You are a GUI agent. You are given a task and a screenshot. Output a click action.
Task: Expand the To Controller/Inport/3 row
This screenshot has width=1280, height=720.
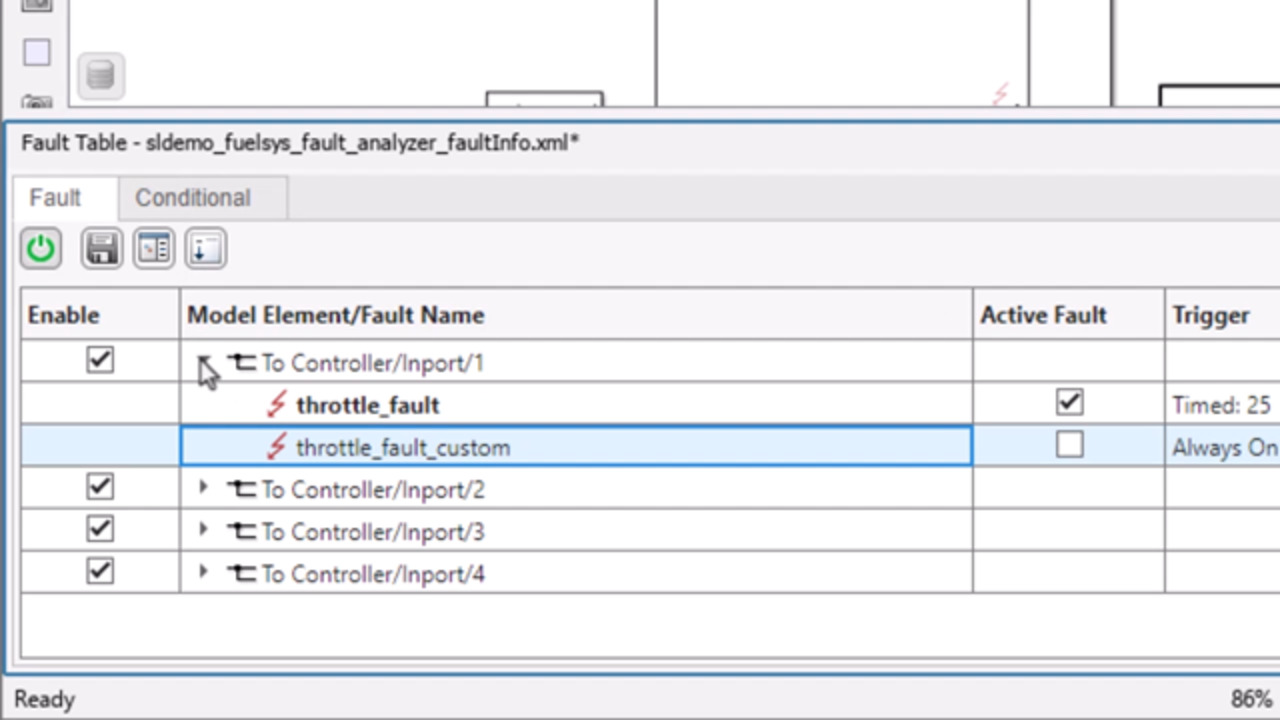click(x=203, y=530)
